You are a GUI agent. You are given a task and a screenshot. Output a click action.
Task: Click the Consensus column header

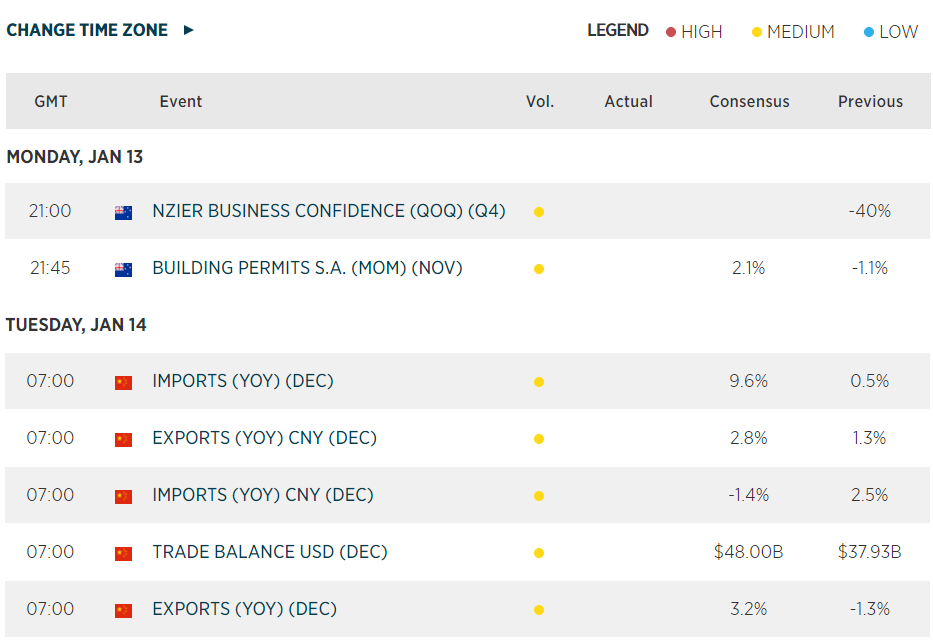749,101
